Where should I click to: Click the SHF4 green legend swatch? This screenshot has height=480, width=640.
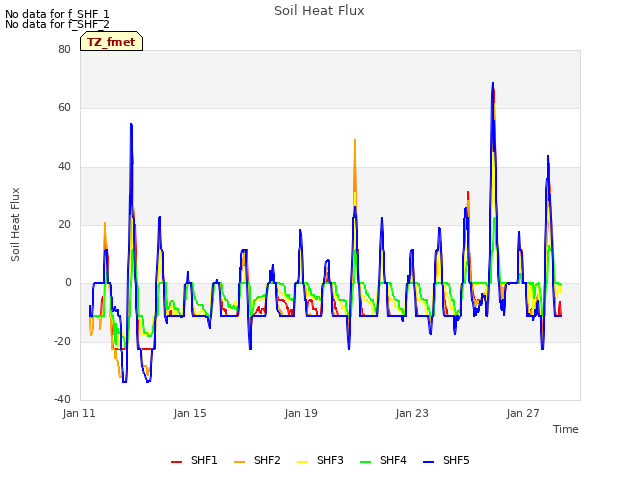366,462
